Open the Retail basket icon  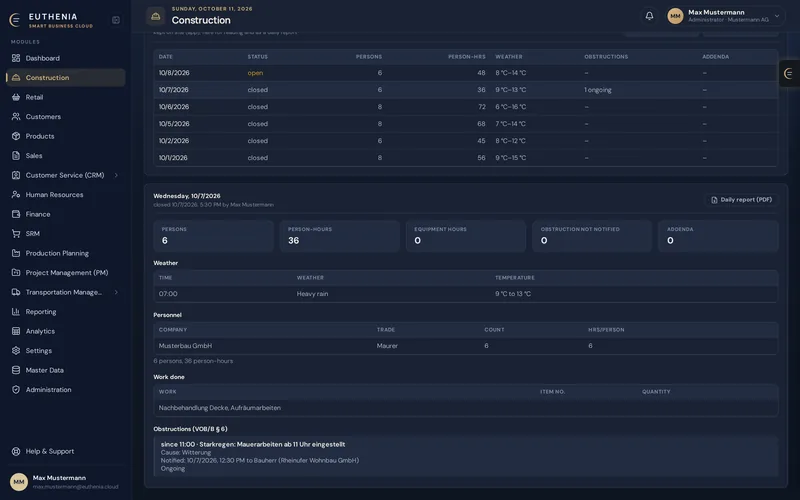click(16, 97)
